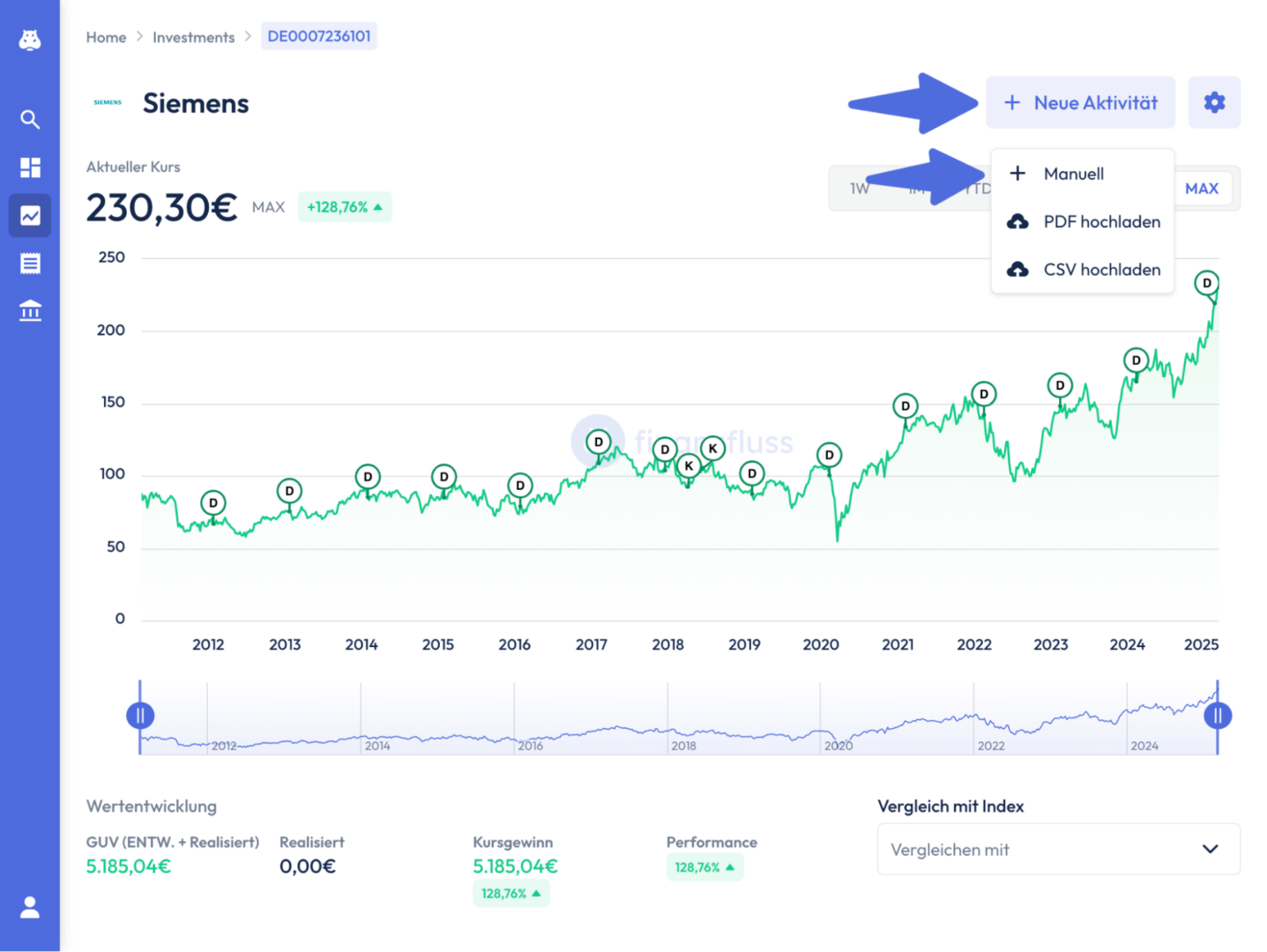Click the Aktueller Kurs label
This screenshot has width=1267, height=952.
(133, 167)
